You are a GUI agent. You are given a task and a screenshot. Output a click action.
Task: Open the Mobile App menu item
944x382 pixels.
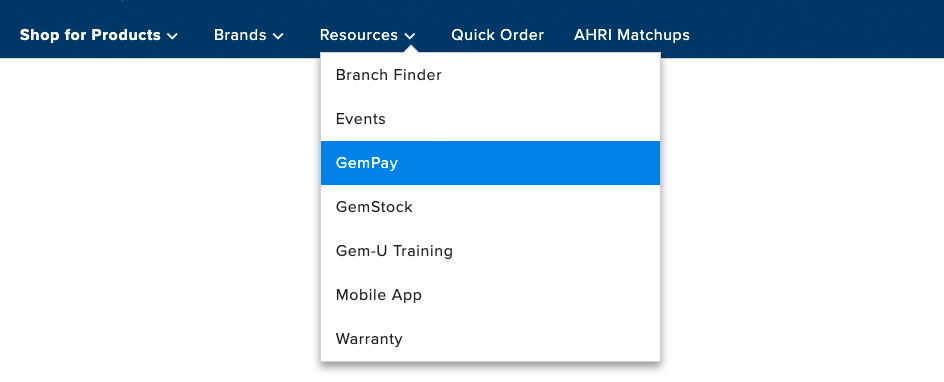tap(490, 295)
